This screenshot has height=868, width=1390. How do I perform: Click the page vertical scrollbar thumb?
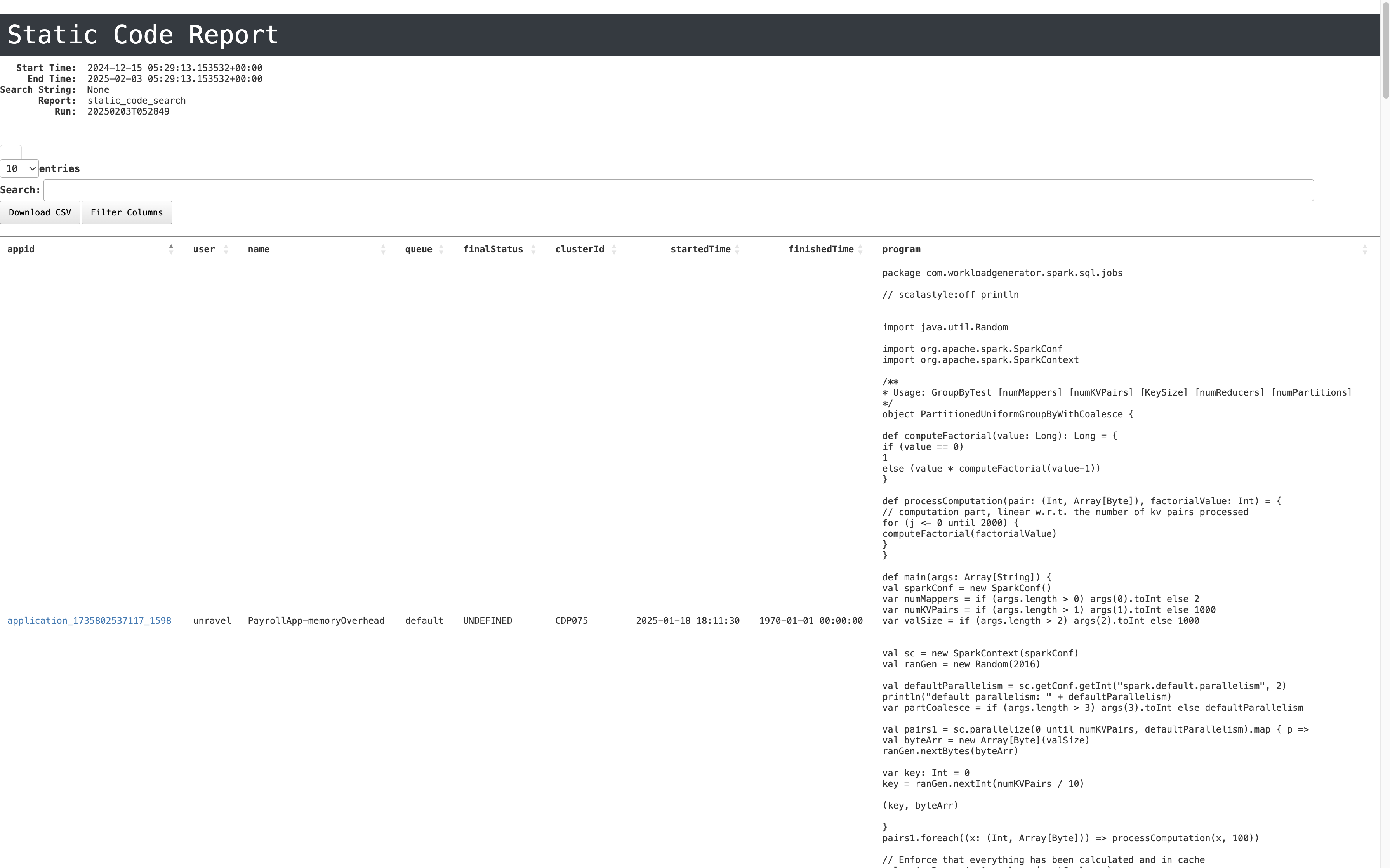(1385, 50)
